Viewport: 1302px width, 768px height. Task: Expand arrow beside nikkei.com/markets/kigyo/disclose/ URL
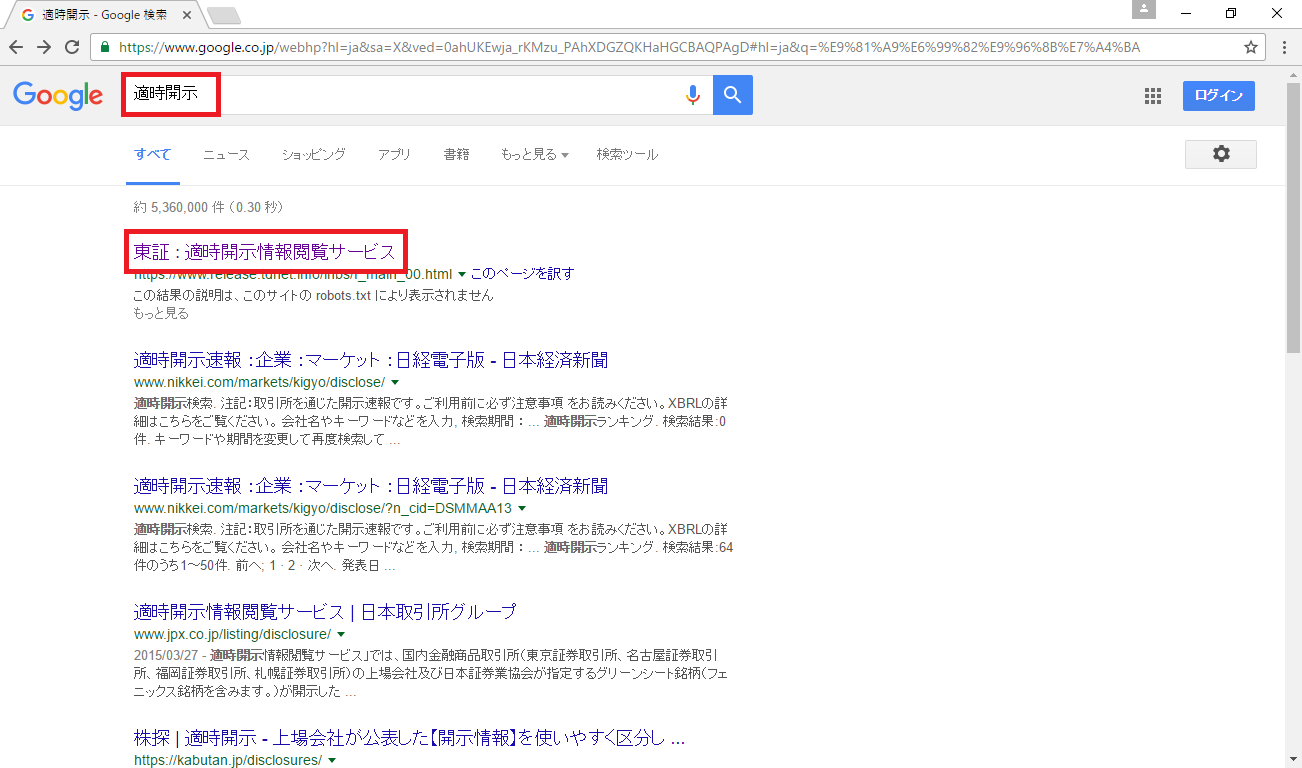coord(395,383)
